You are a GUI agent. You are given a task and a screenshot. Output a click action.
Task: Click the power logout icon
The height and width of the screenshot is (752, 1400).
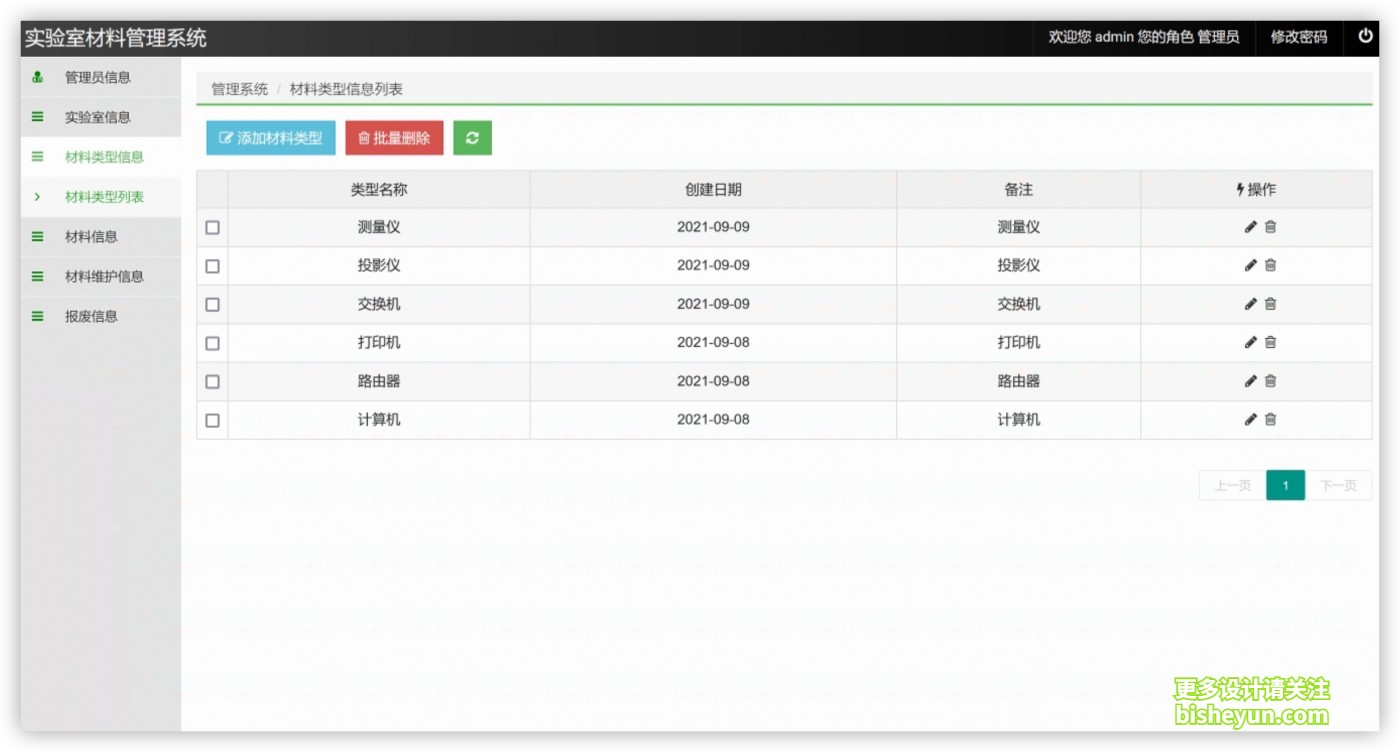tap(1365, 36)
